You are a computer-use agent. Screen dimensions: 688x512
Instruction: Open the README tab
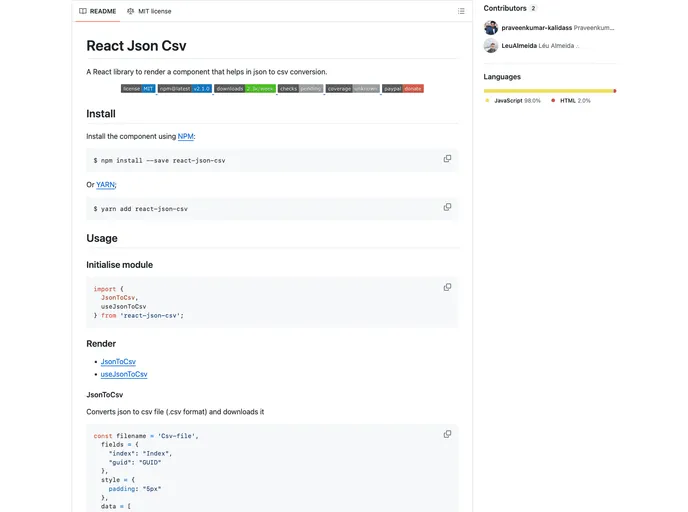(97, 11)
